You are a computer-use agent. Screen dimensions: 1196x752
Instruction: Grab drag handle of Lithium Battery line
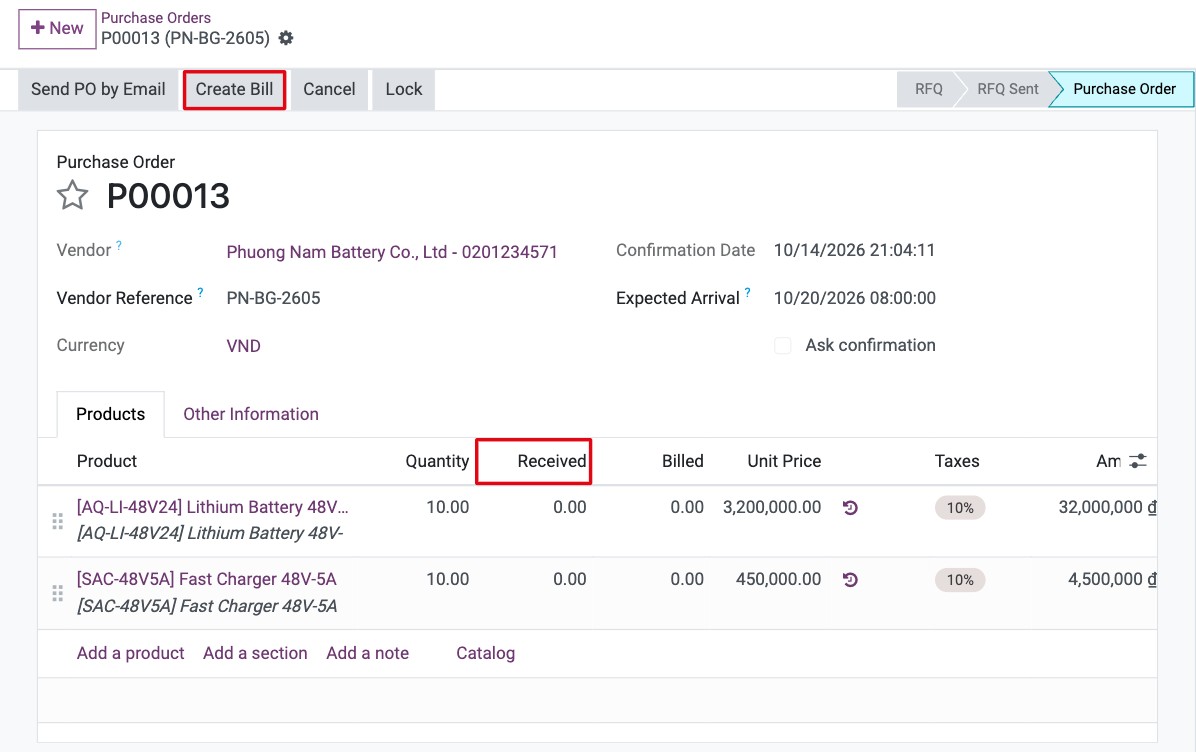pyautogui.click(x=57, y=521)
